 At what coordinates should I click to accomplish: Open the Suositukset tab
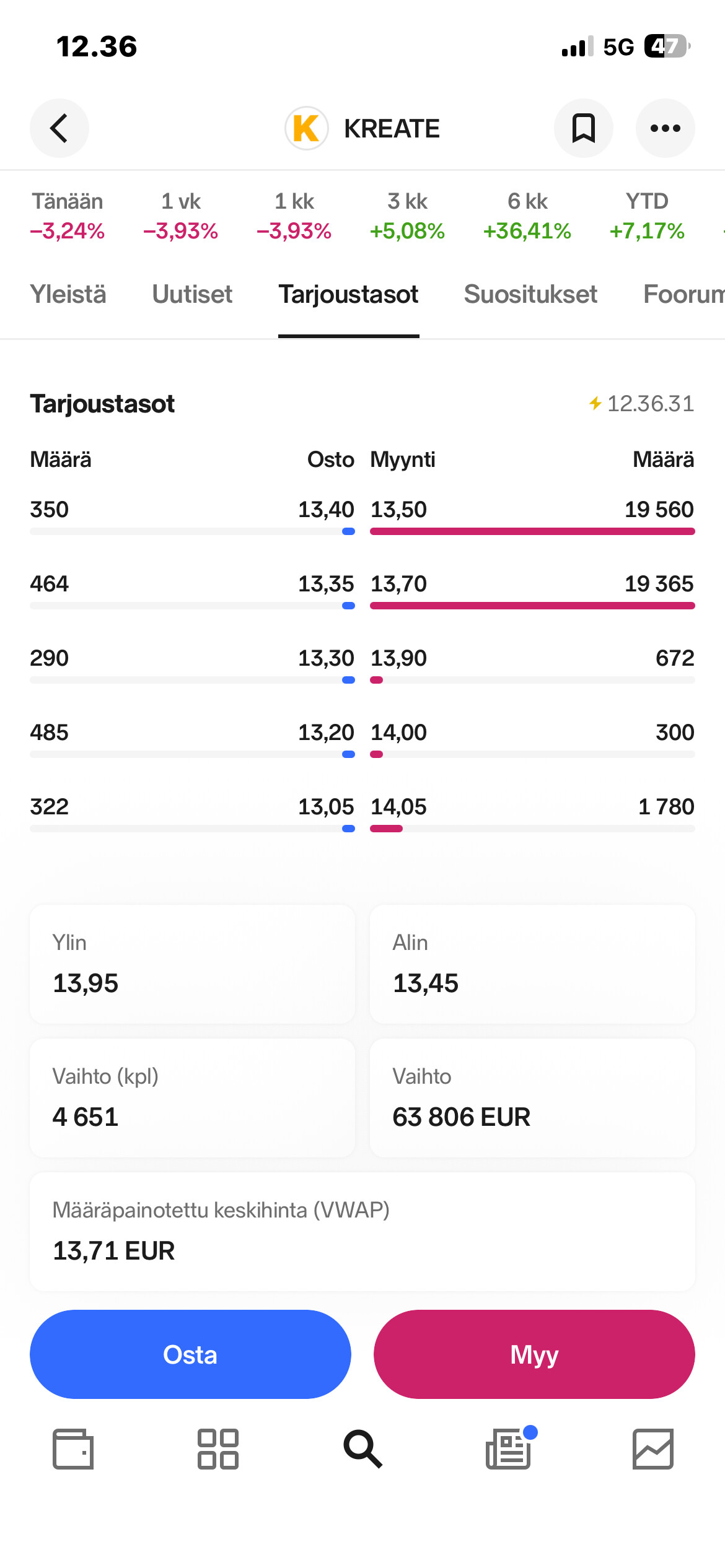[x=530, y=294]
